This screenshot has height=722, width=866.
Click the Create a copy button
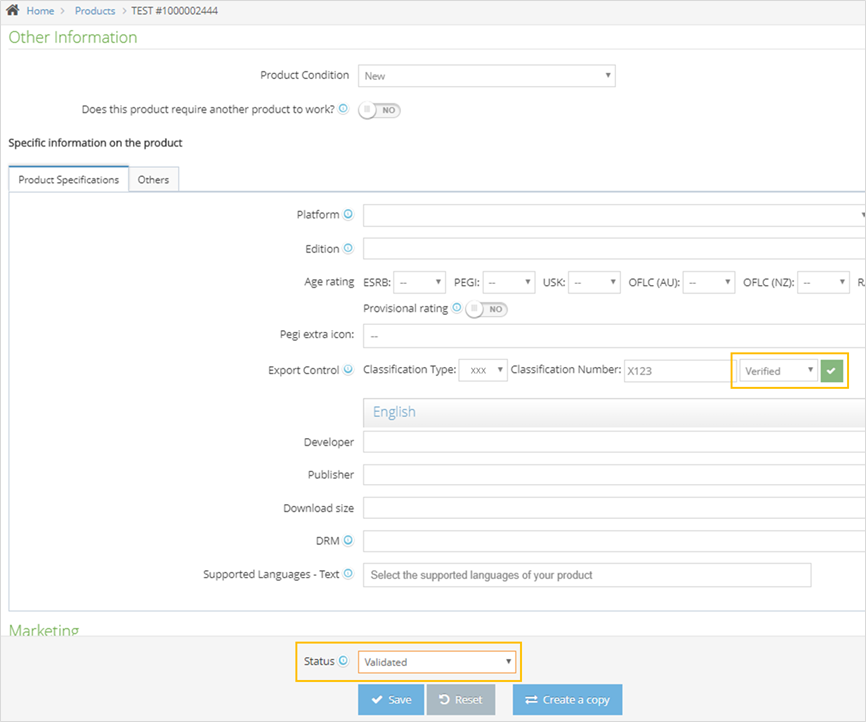click(567, 700)
